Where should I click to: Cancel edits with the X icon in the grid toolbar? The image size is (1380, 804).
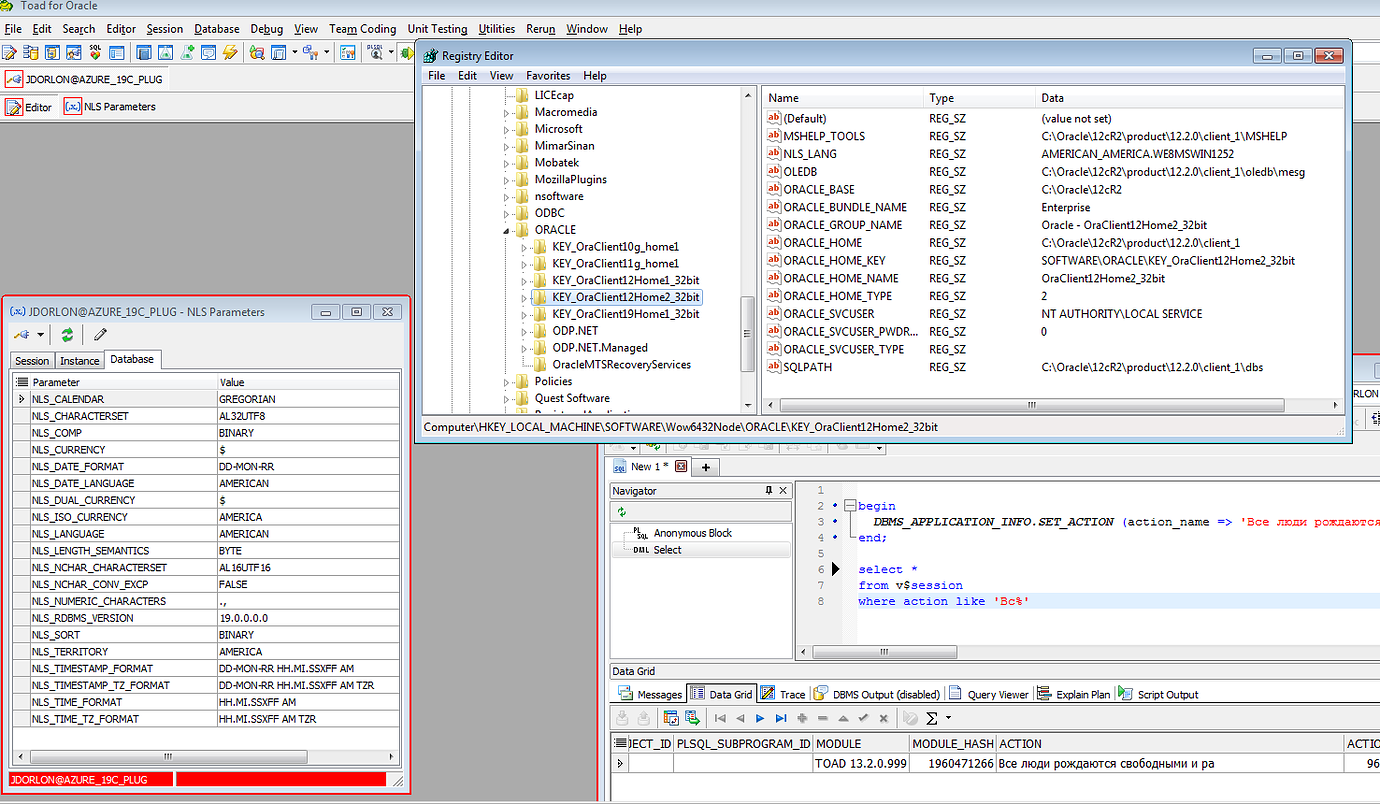[x=882, y=718]
